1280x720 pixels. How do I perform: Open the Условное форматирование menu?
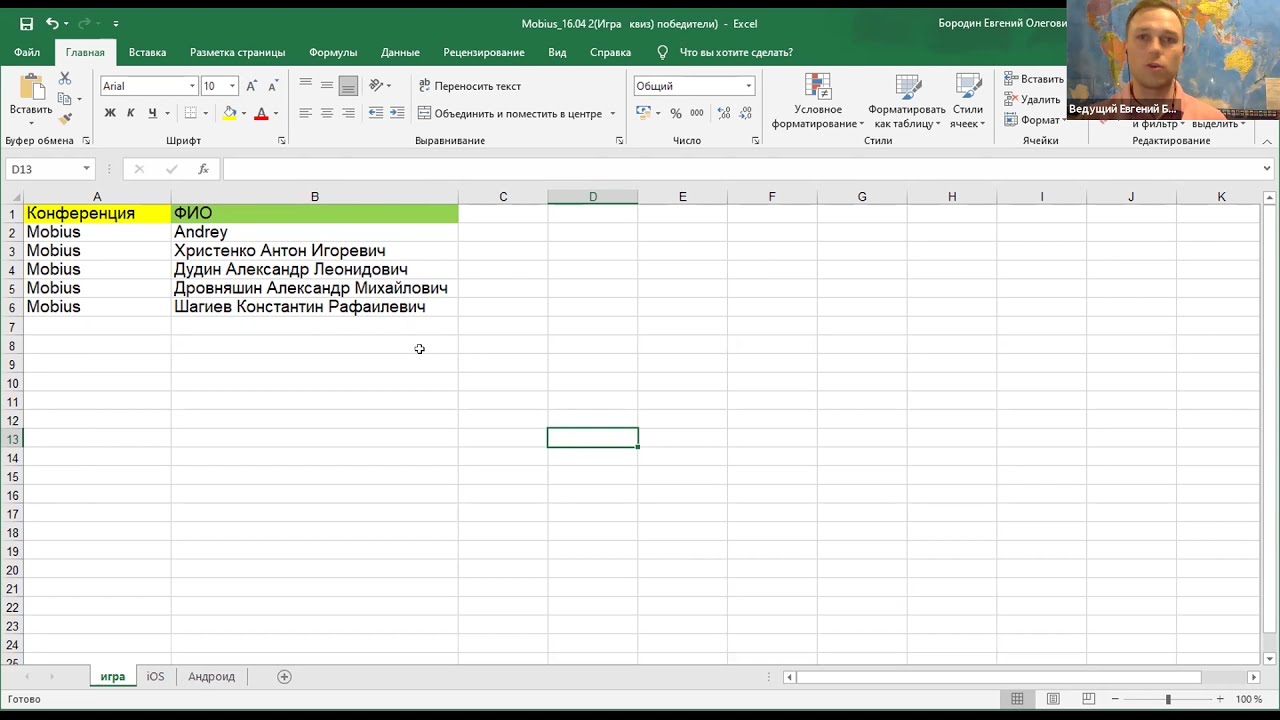[818, 101]
